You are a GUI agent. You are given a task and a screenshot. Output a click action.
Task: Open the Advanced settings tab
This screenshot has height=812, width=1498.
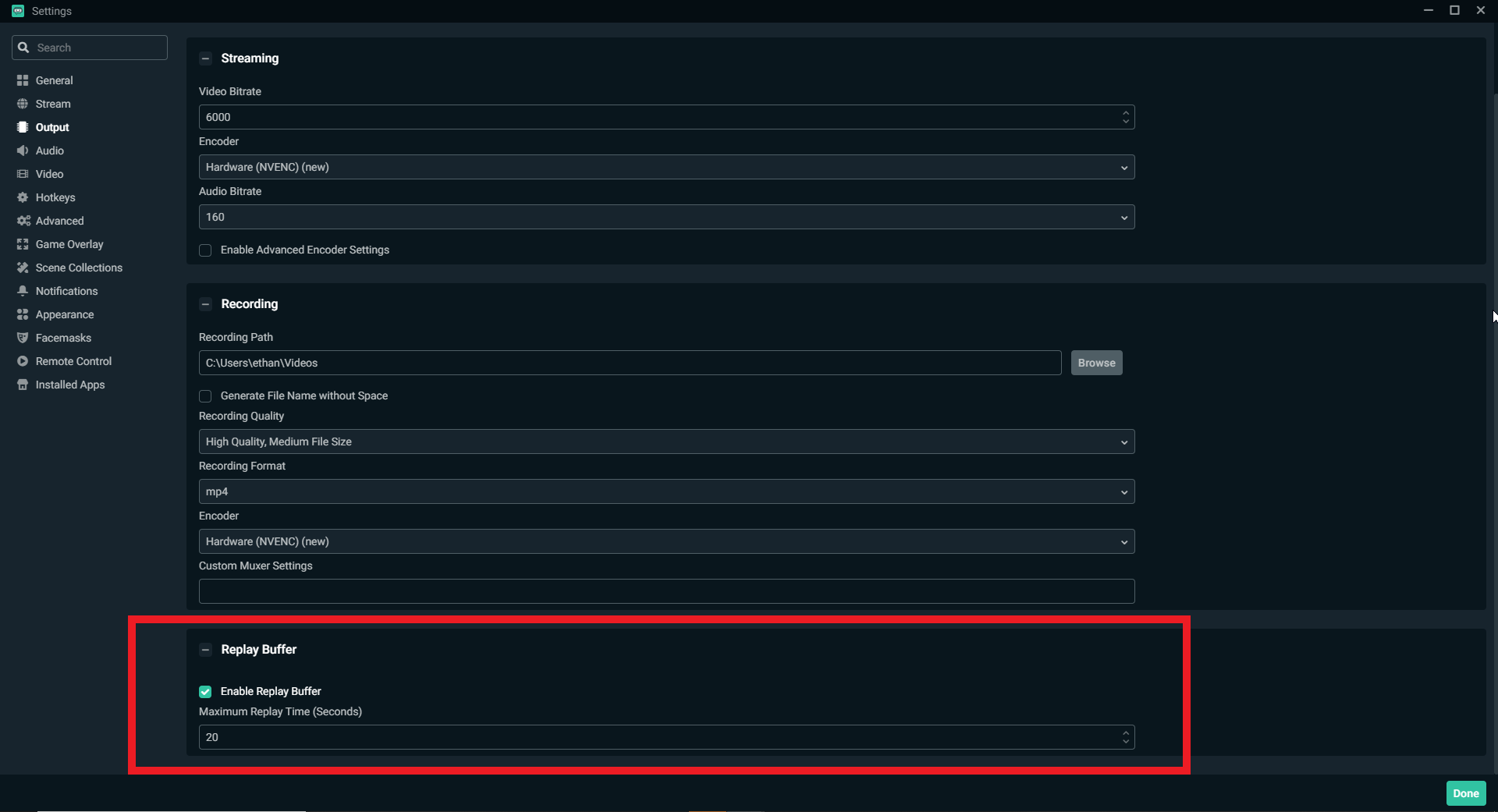(59, 221)
